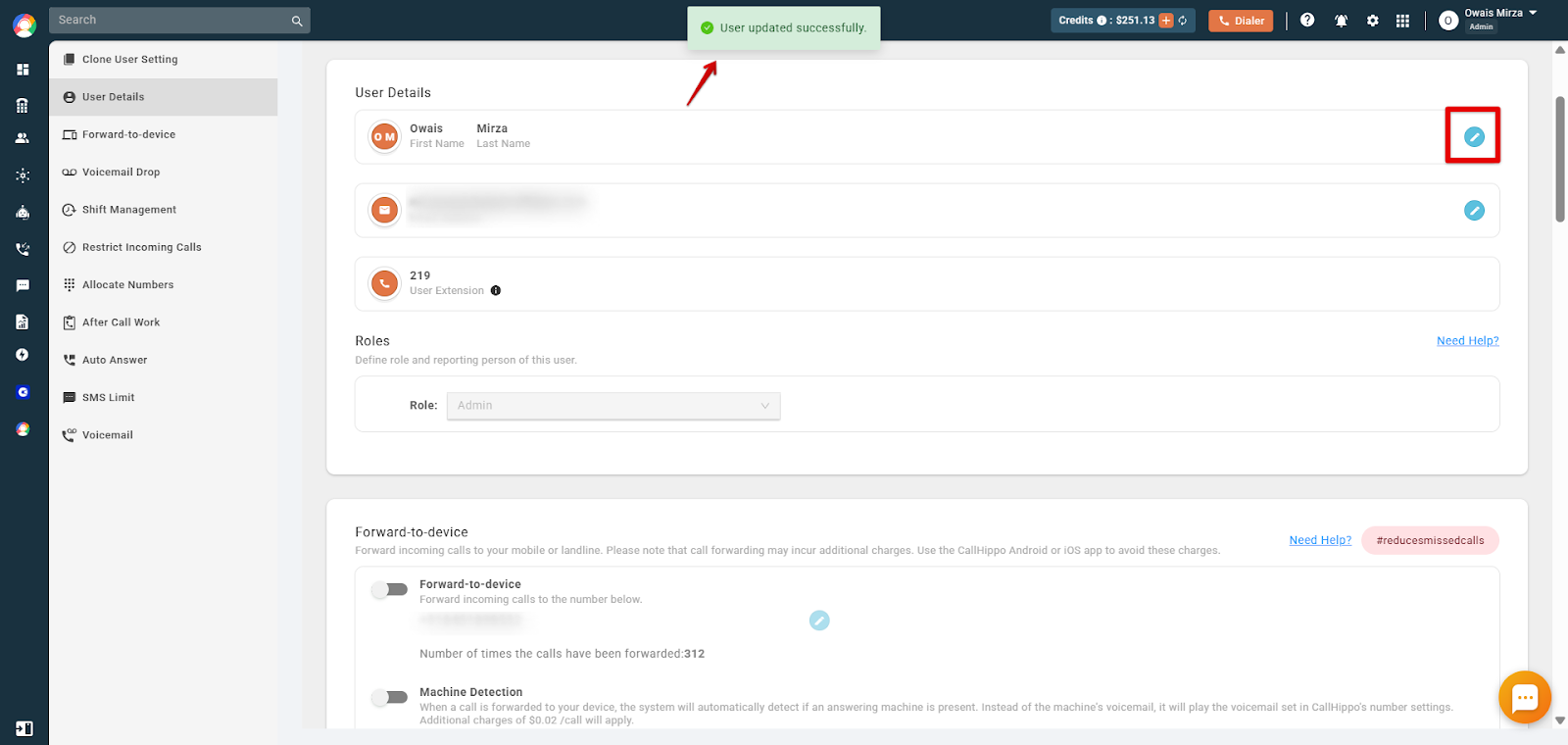The width and height of the screenshot is (1568, 745).
Task: Click the top-right O profile avatar
Action: (1447, 21)
